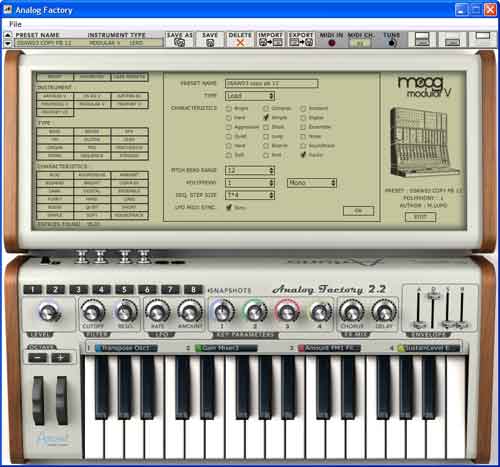Click the Tune knob in toolbar
Screen dimensions: 500x467
tap(392, 43)
